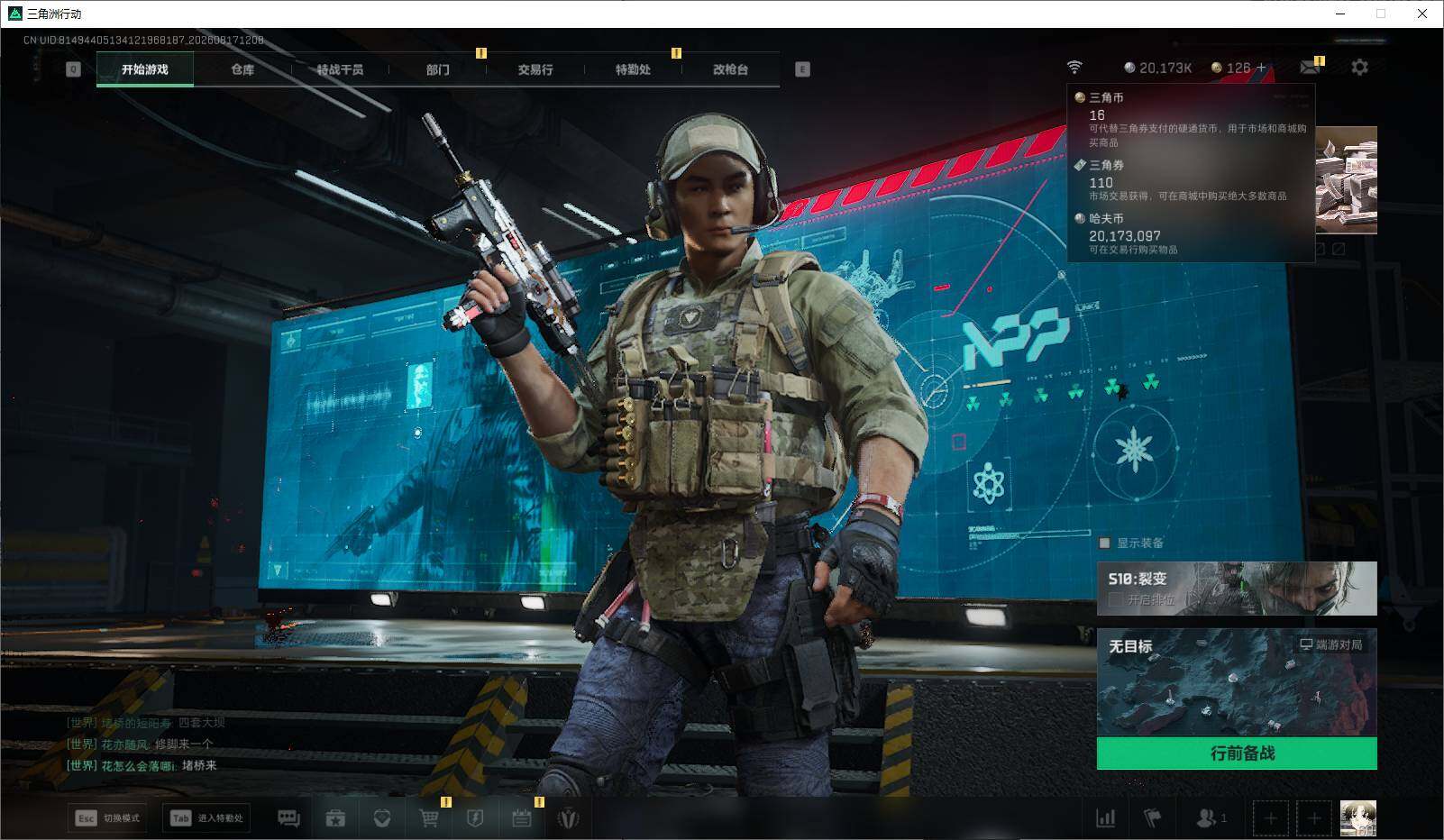1444x840 pixels.
Task: Enable the 开启排位 checkbox
Action: (1116, 599)
